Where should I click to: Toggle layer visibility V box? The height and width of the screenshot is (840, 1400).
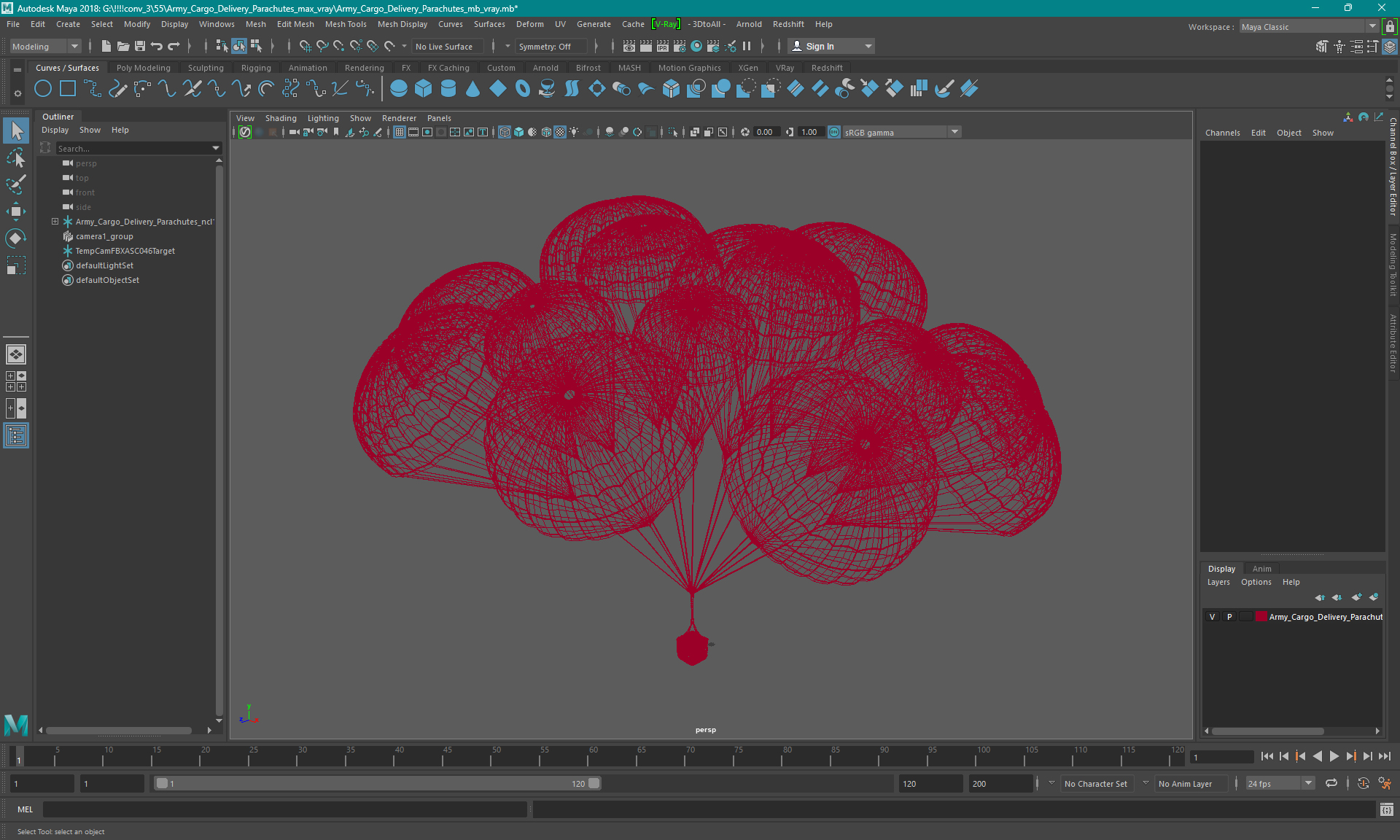[x=1213, y=617]
